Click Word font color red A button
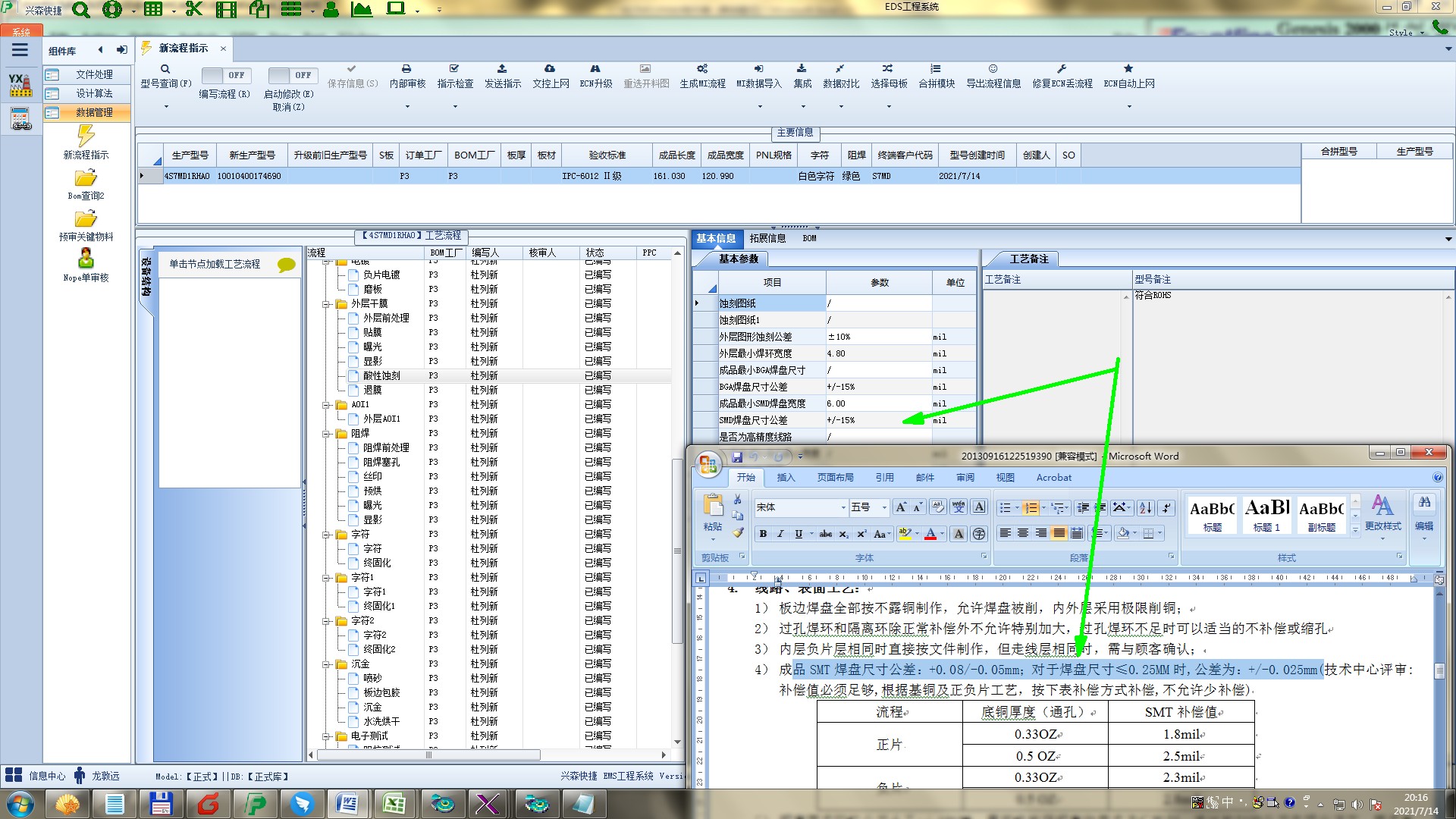1456x819 pixels. coord(930,534)
